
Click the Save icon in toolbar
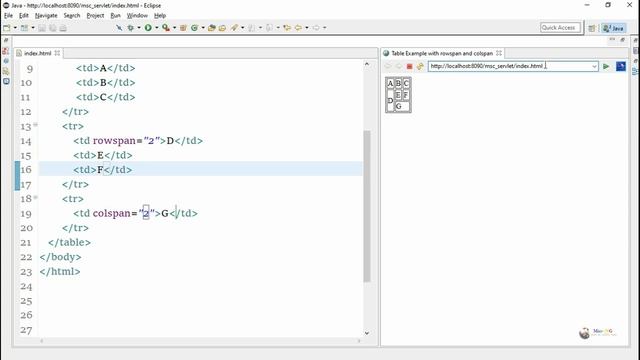[42, 28]
